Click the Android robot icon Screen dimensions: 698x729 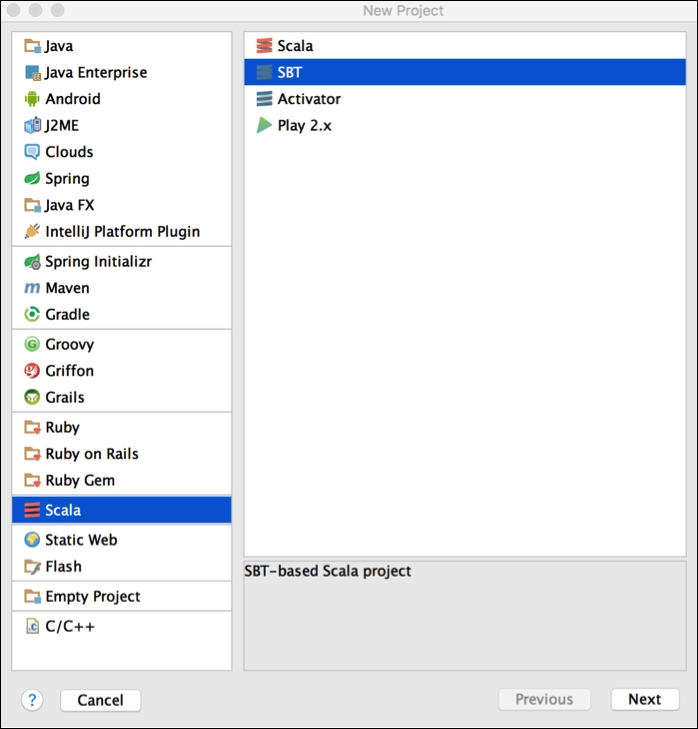point(32,99)
